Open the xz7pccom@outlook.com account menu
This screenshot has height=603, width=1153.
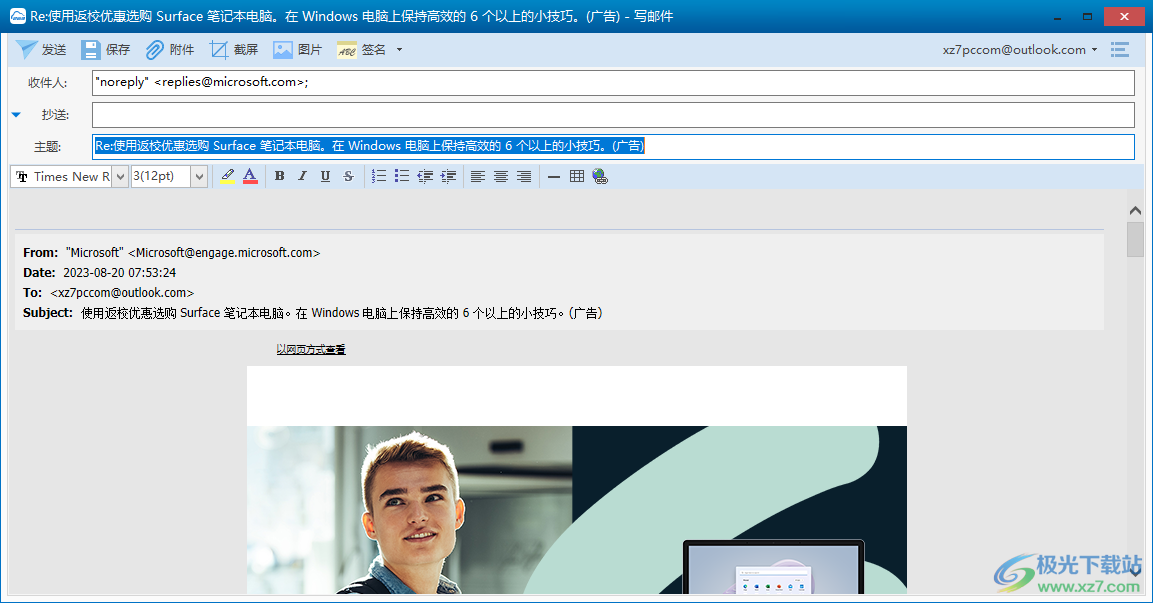pos(1020,50)
